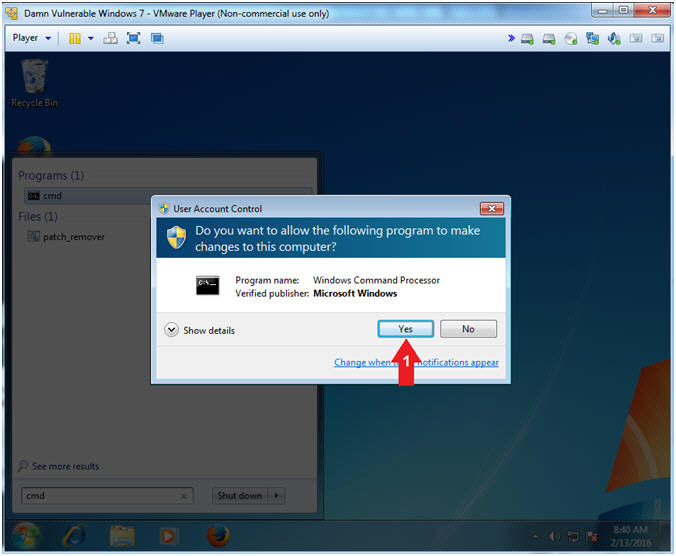This screenshot has height=556, width=676.
Task: Click the first greyed display device icon
Action: (635, 38)
